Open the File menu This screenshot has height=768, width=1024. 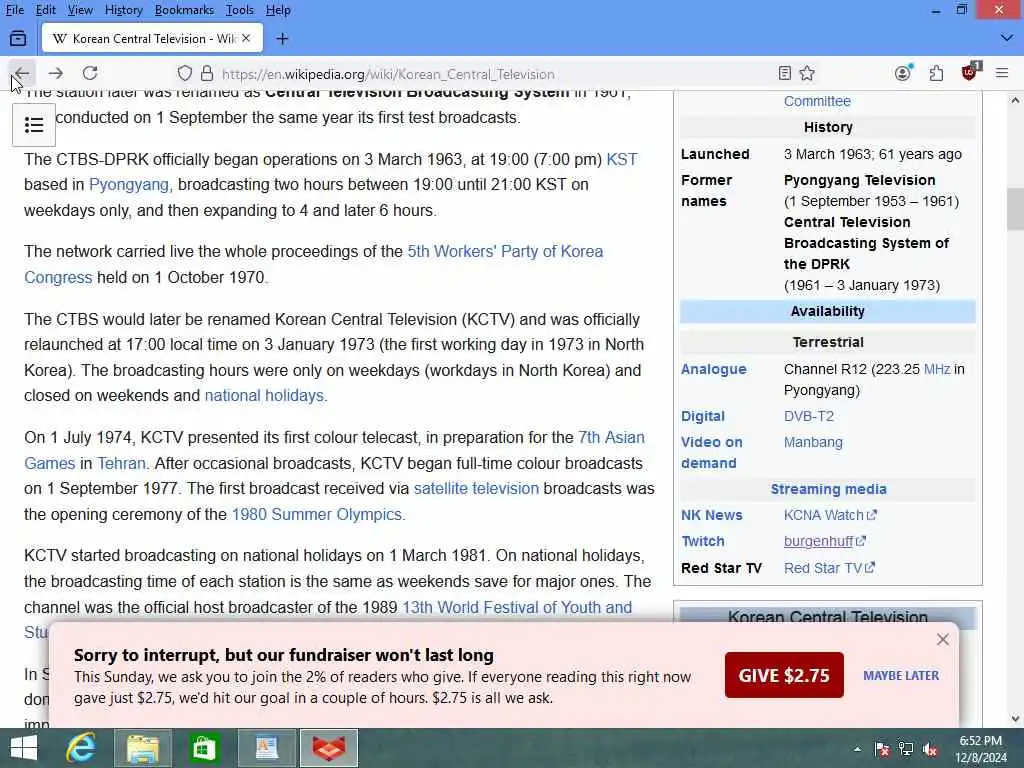(14, 10)
